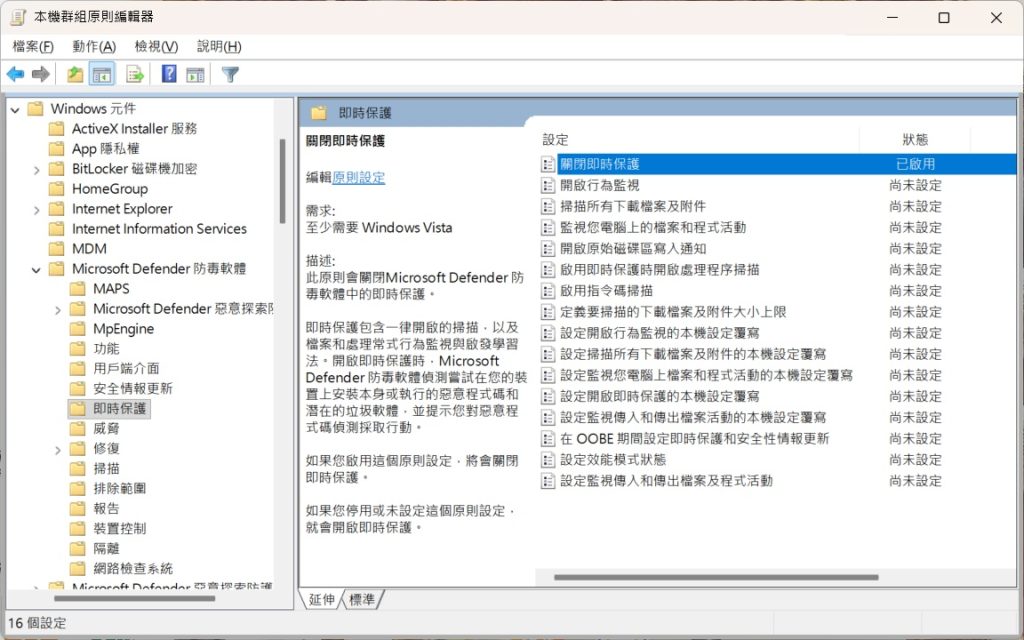1024x640 pixels.
Task: Click the blue Back arrow in toolbar
Action: (15, 74)
